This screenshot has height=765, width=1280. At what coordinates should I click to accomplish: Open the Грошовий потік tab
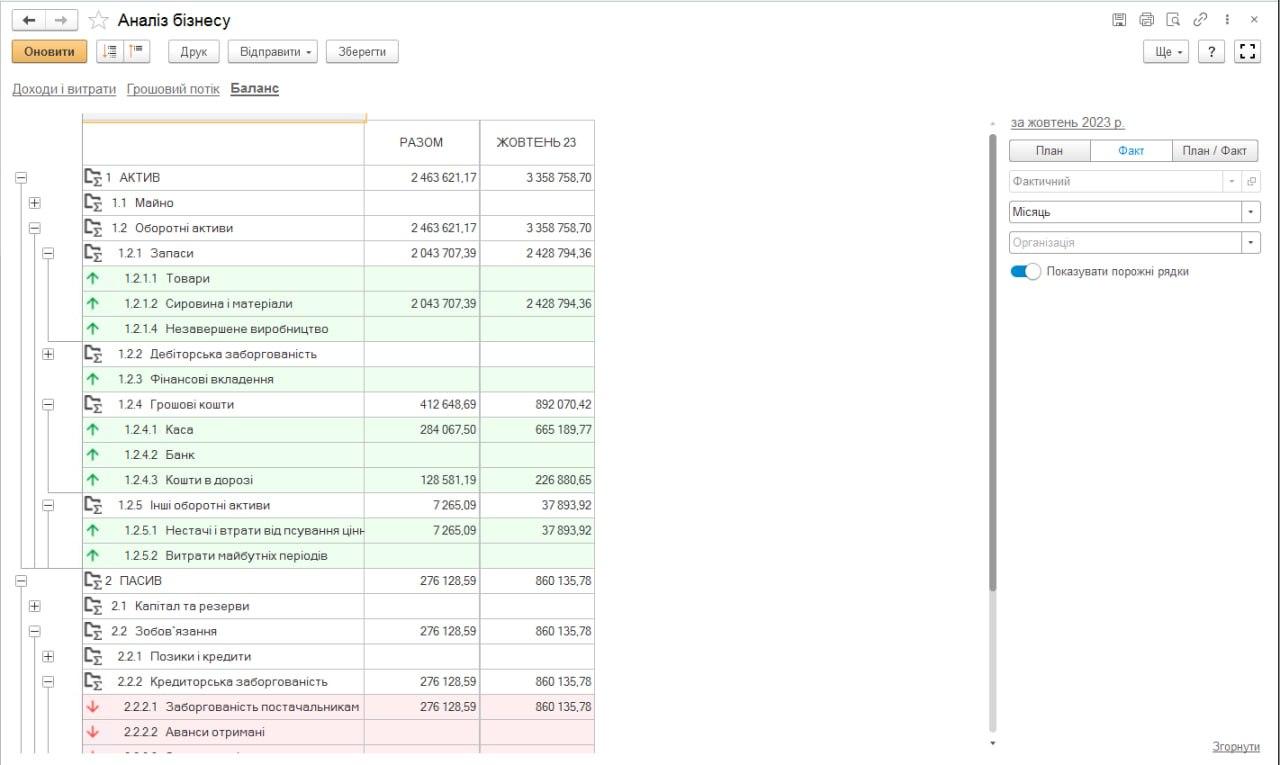click(x=173, y=89)
